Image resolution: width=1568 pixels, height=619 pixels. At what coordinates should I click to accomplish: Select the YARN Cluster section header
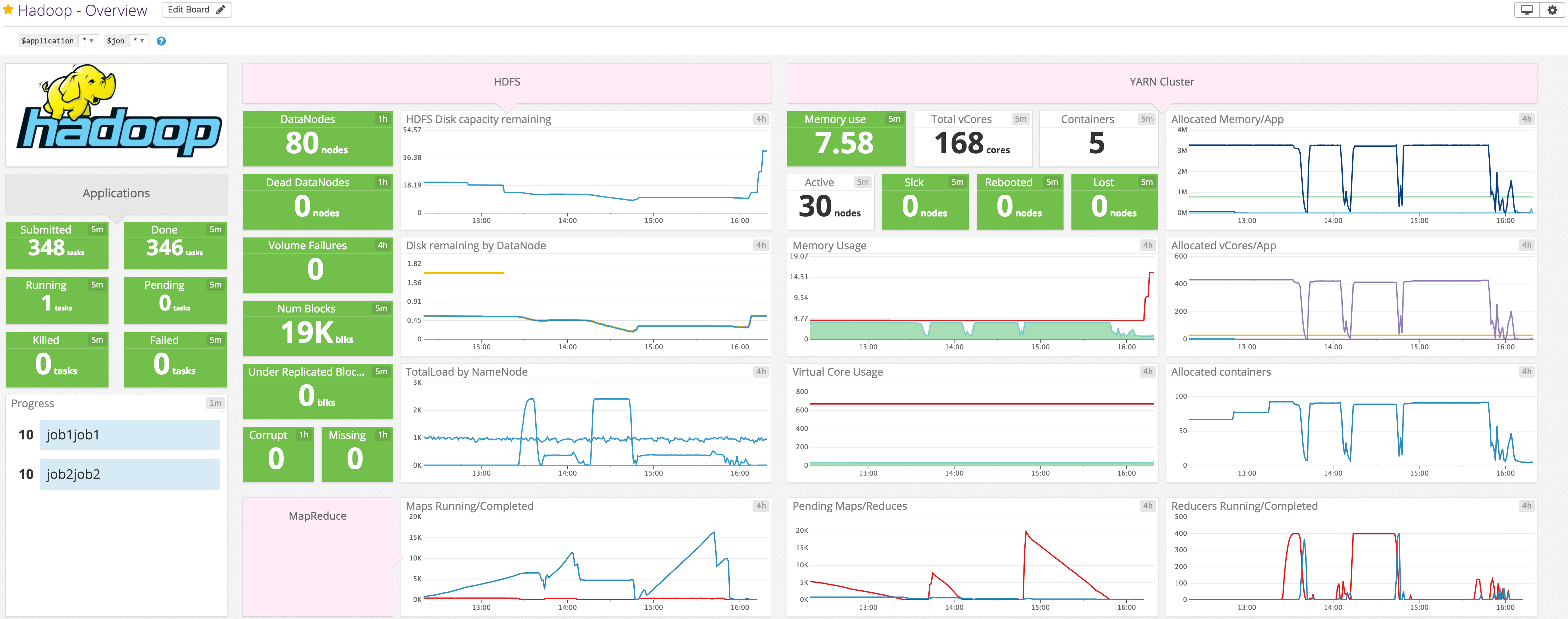(1160, 81)
